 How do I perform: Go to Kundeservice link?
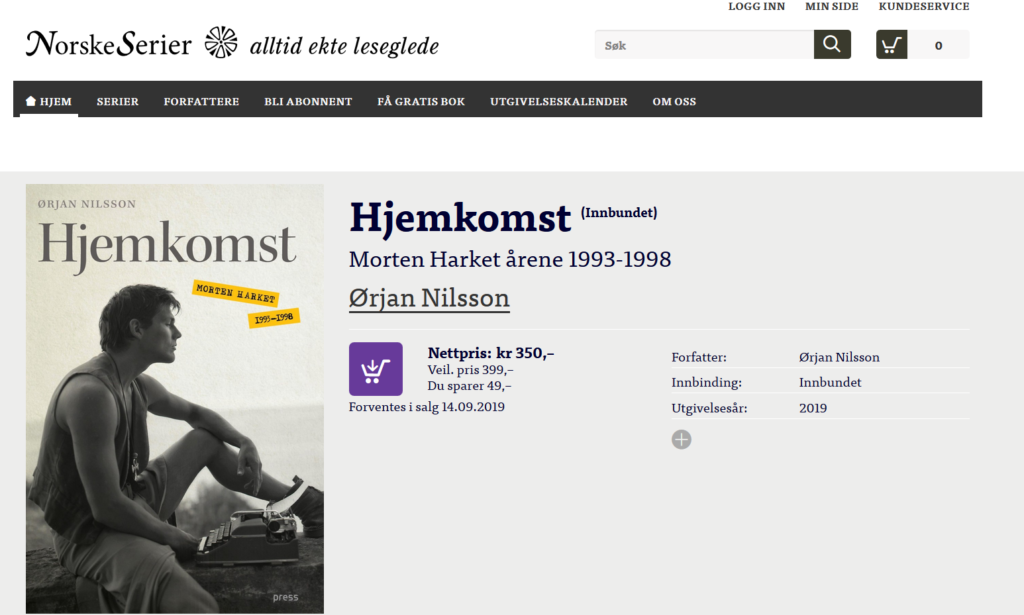coord(923,7)
